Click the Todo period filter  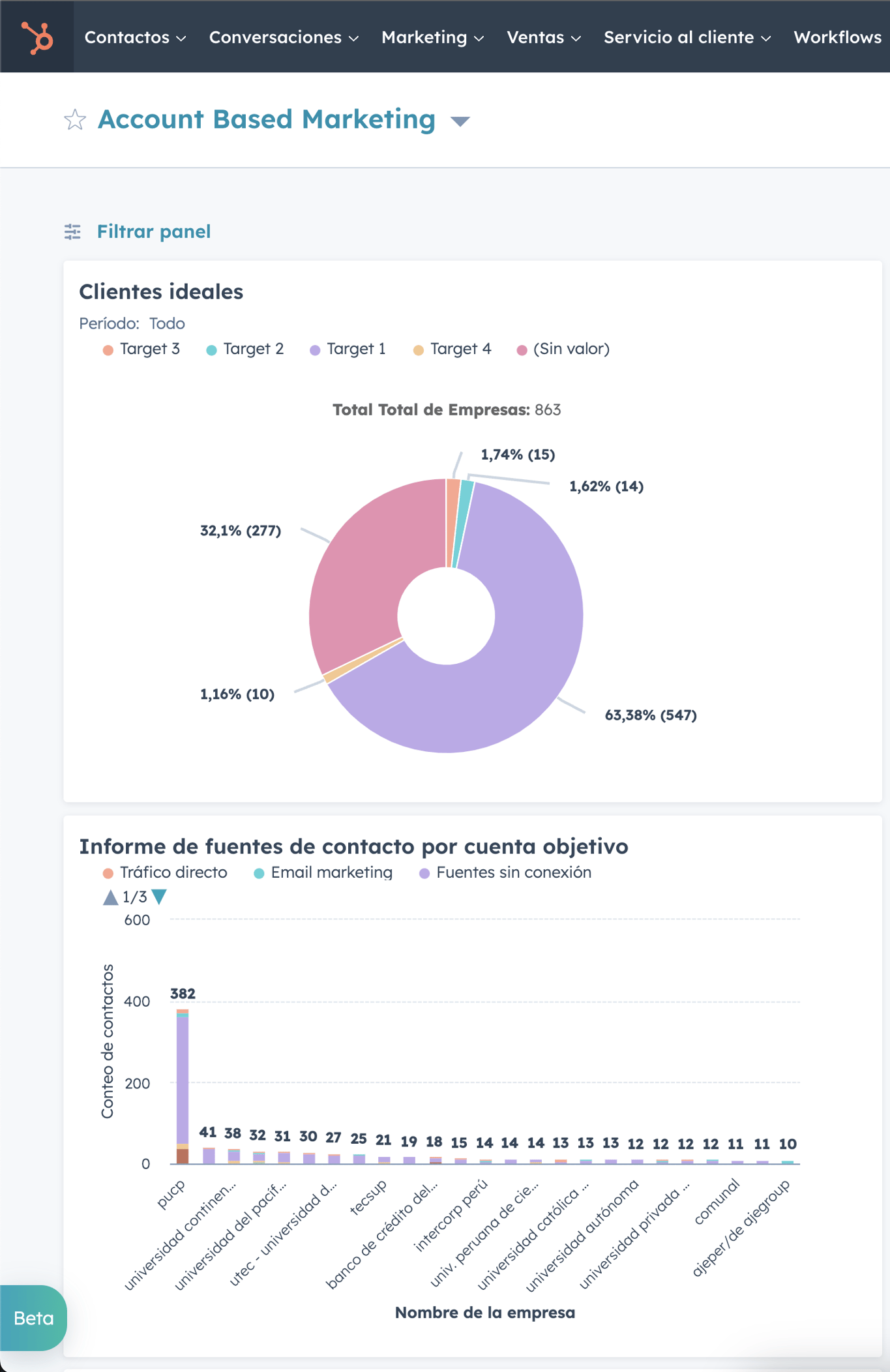pyautogui.click(x=168, y=323)
